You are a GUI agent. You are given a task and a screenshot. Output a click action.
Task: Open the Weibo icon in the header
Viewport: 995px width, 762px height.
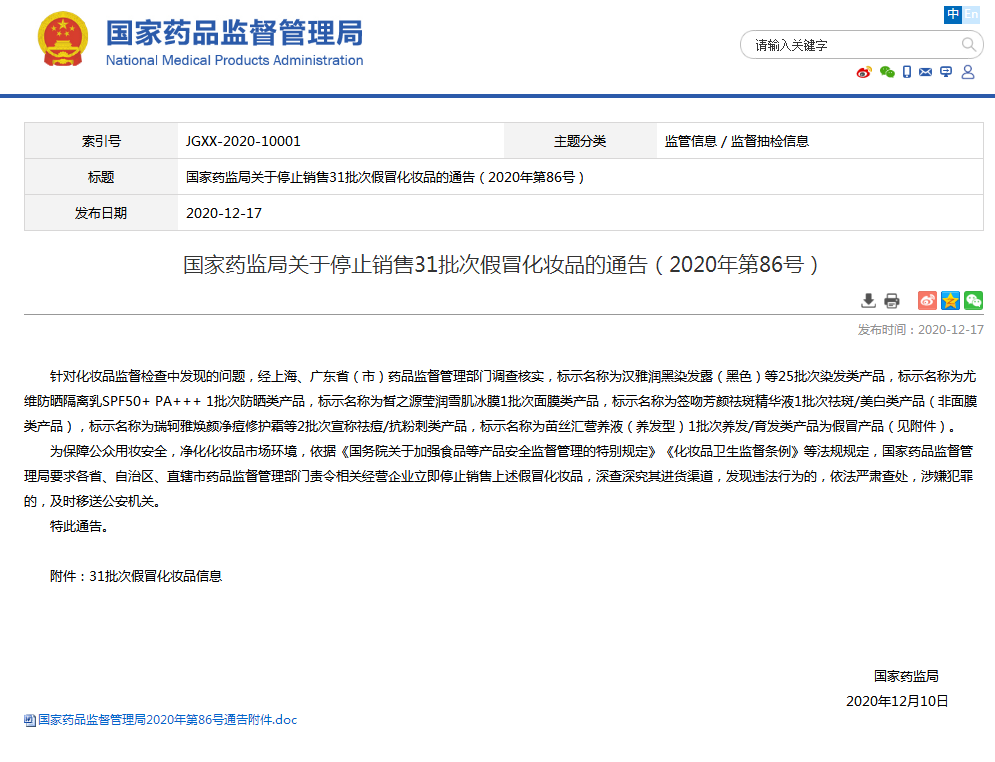(864, 72)
